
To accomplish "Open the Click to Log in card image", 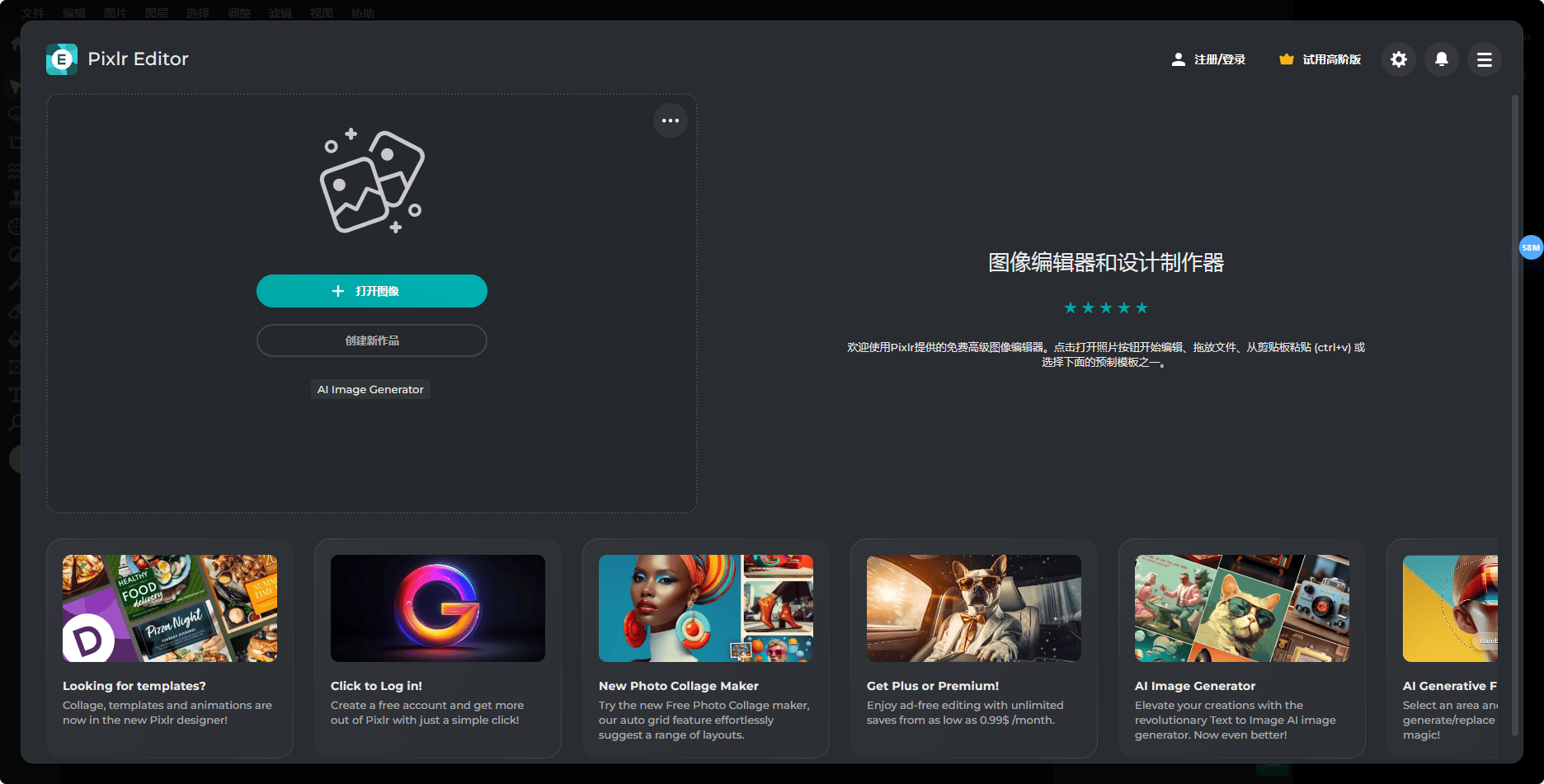I will click(x=438, y=608).
